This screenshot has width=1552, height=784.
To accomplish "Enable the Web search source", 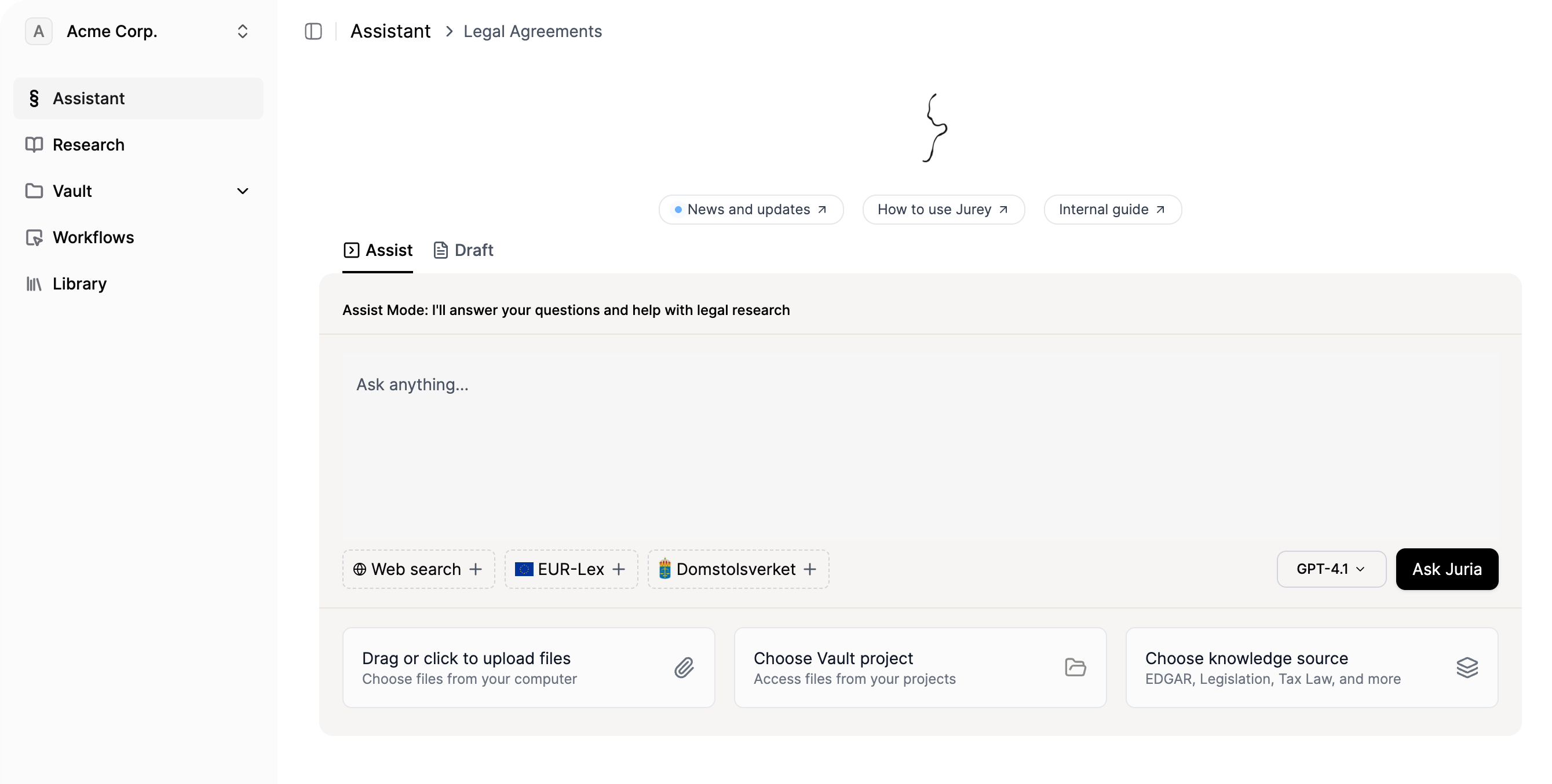I will point(418,569).
